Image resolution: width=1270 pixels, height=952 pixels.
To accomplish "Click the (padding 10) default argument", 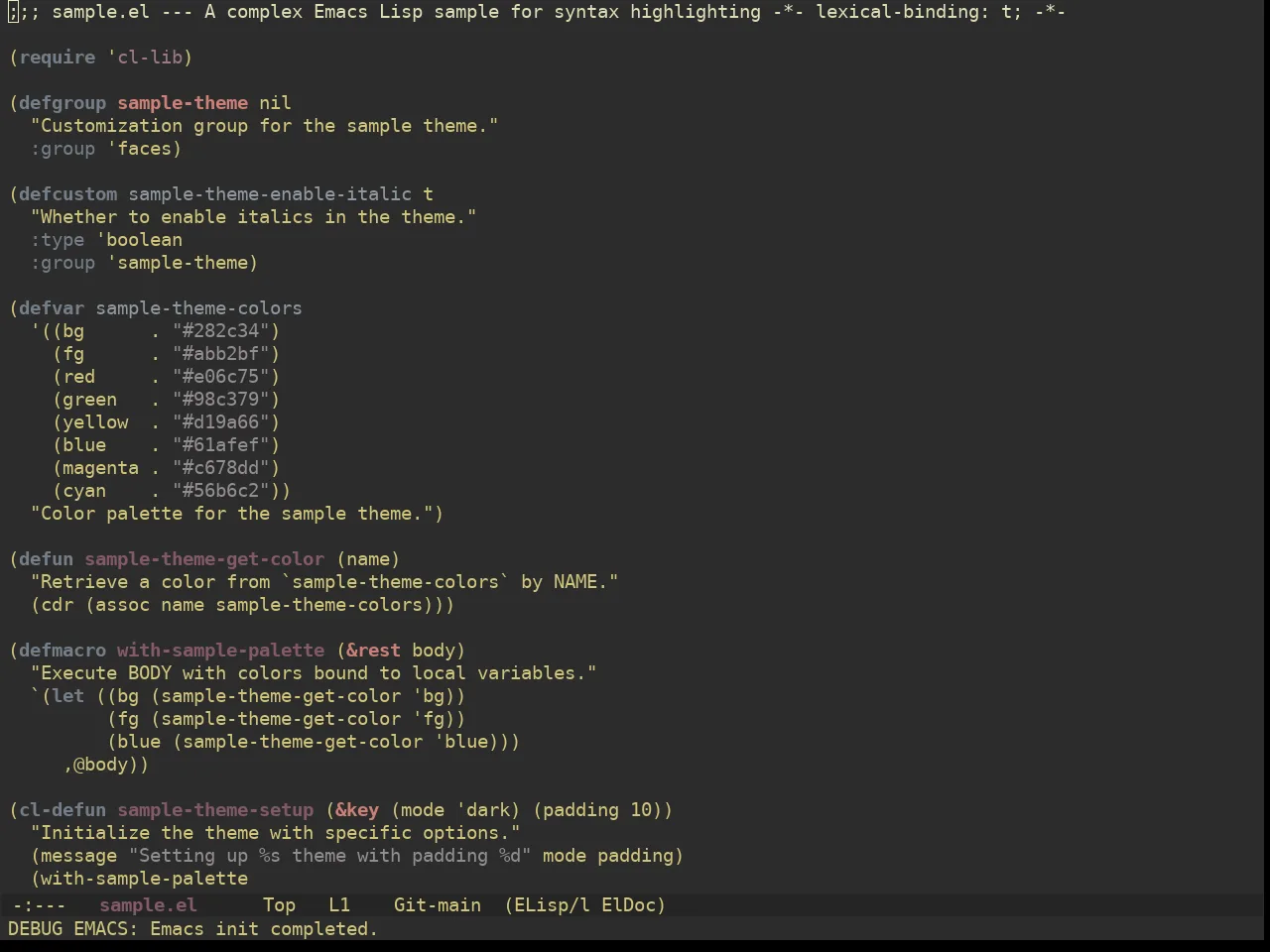I will point(597,810).
